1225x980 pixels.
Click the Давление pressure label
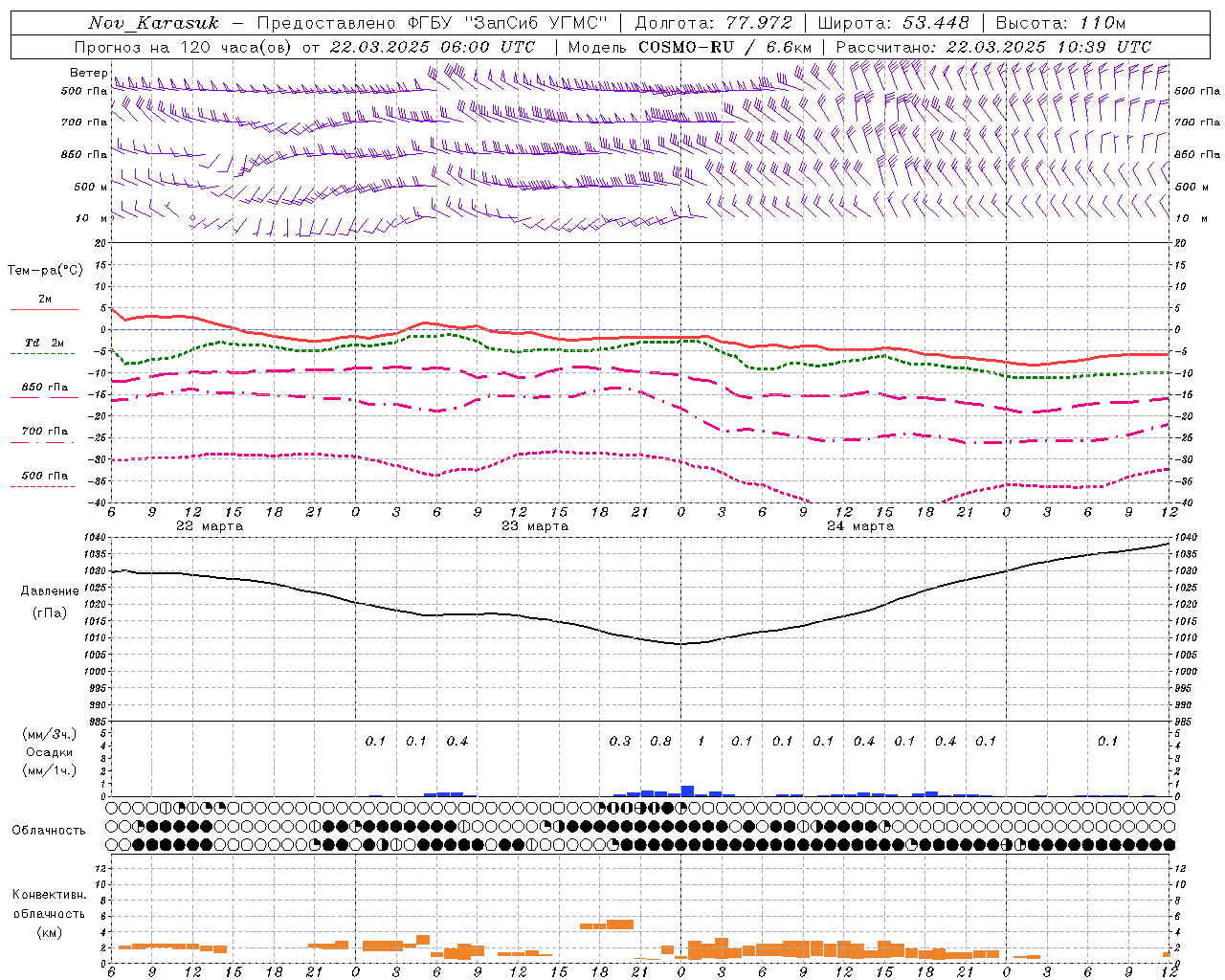pos(50,591)
